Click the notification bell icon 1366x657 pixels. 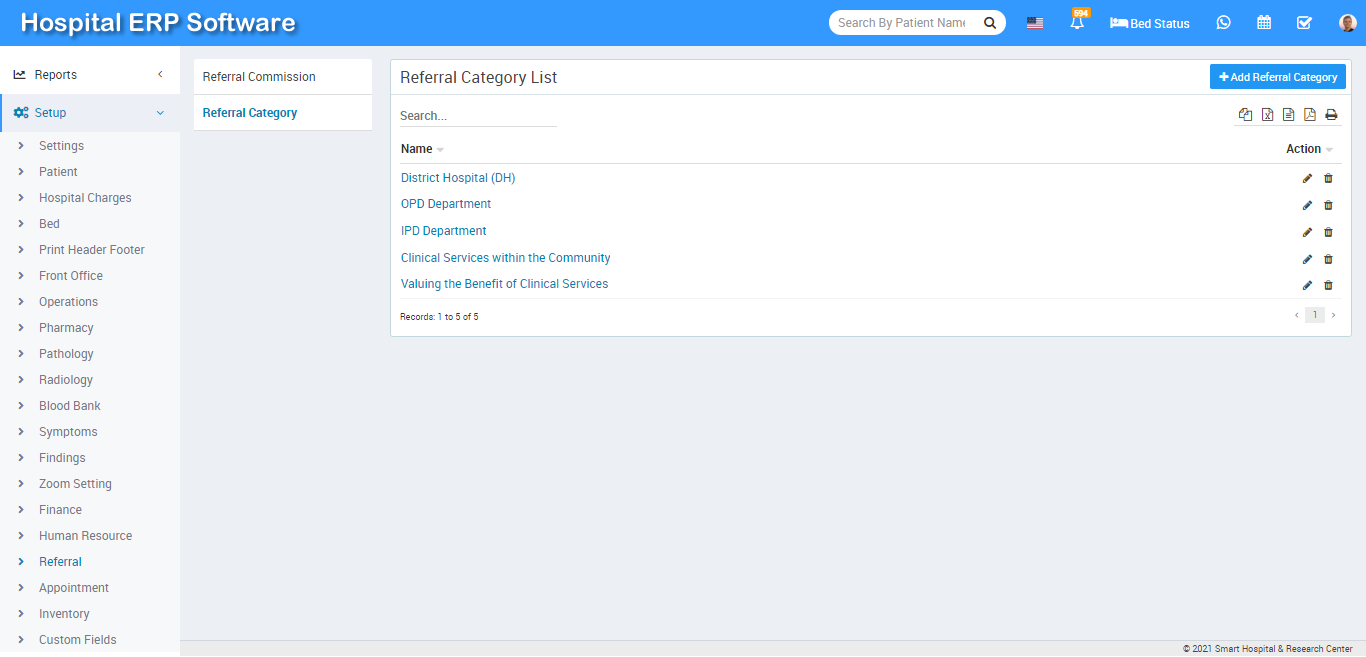click(x=1077, y=23)
